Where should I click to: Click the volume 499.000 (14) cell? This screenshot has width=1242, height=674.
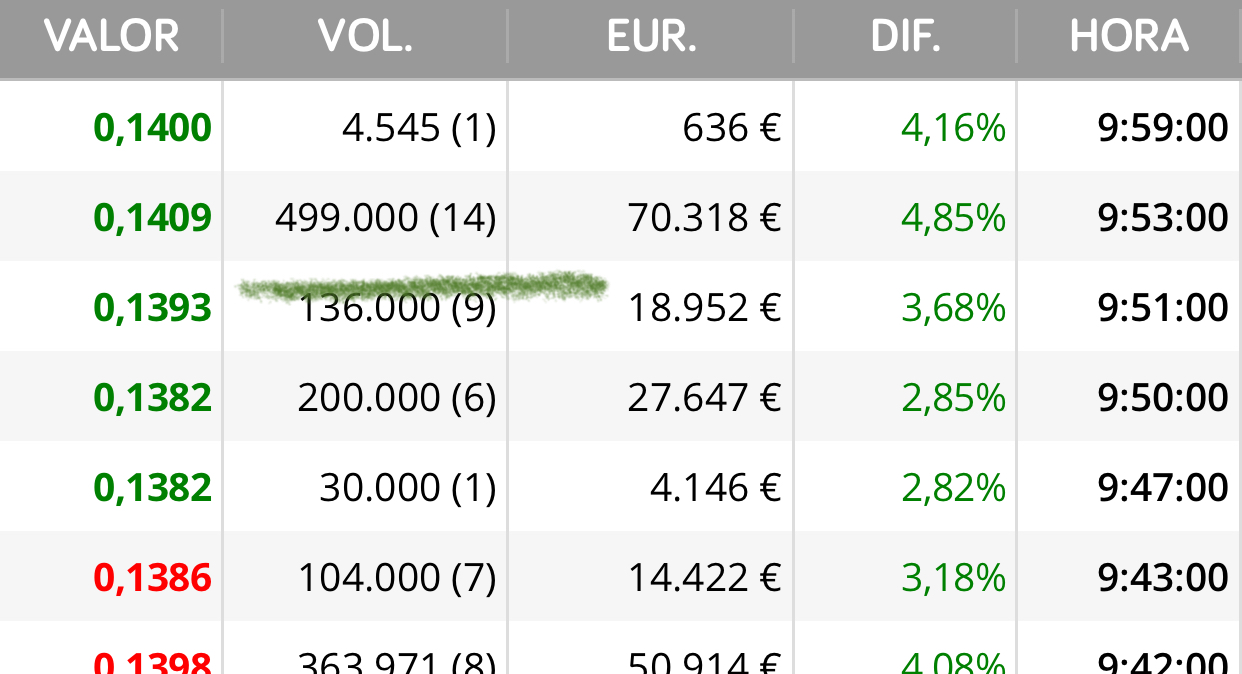click(386, 218)
